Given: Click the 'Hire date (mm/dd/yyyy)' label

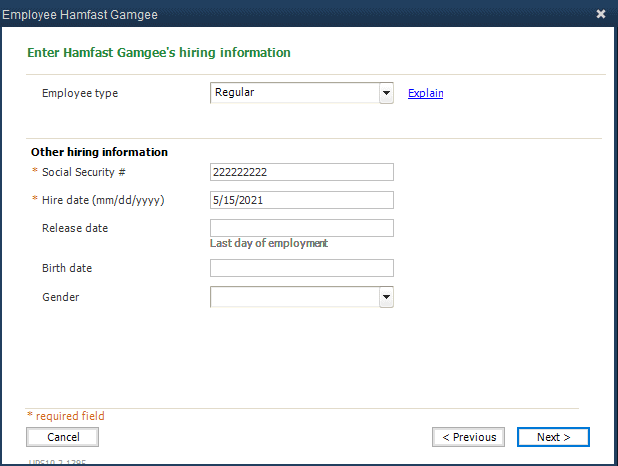Looking at the screenshot, I should 103,200.
